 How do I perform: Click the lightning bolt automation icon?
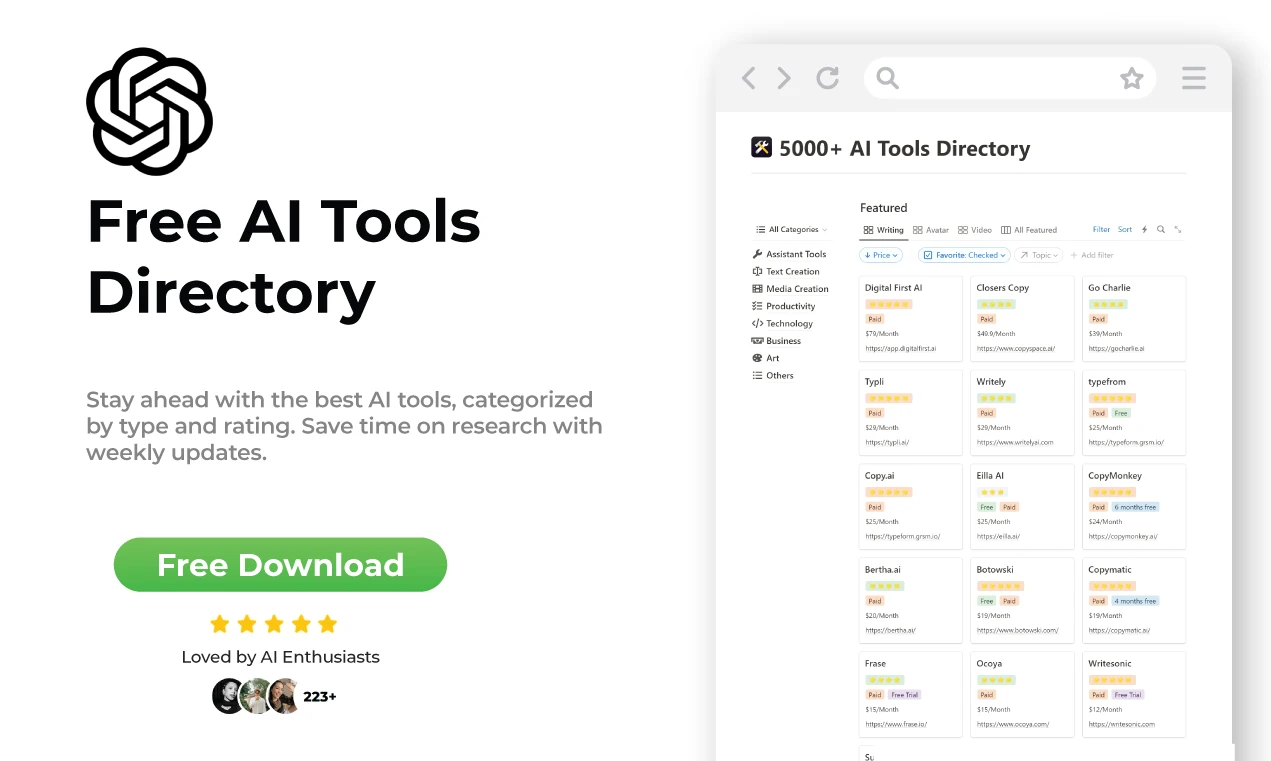(1145, 229)
